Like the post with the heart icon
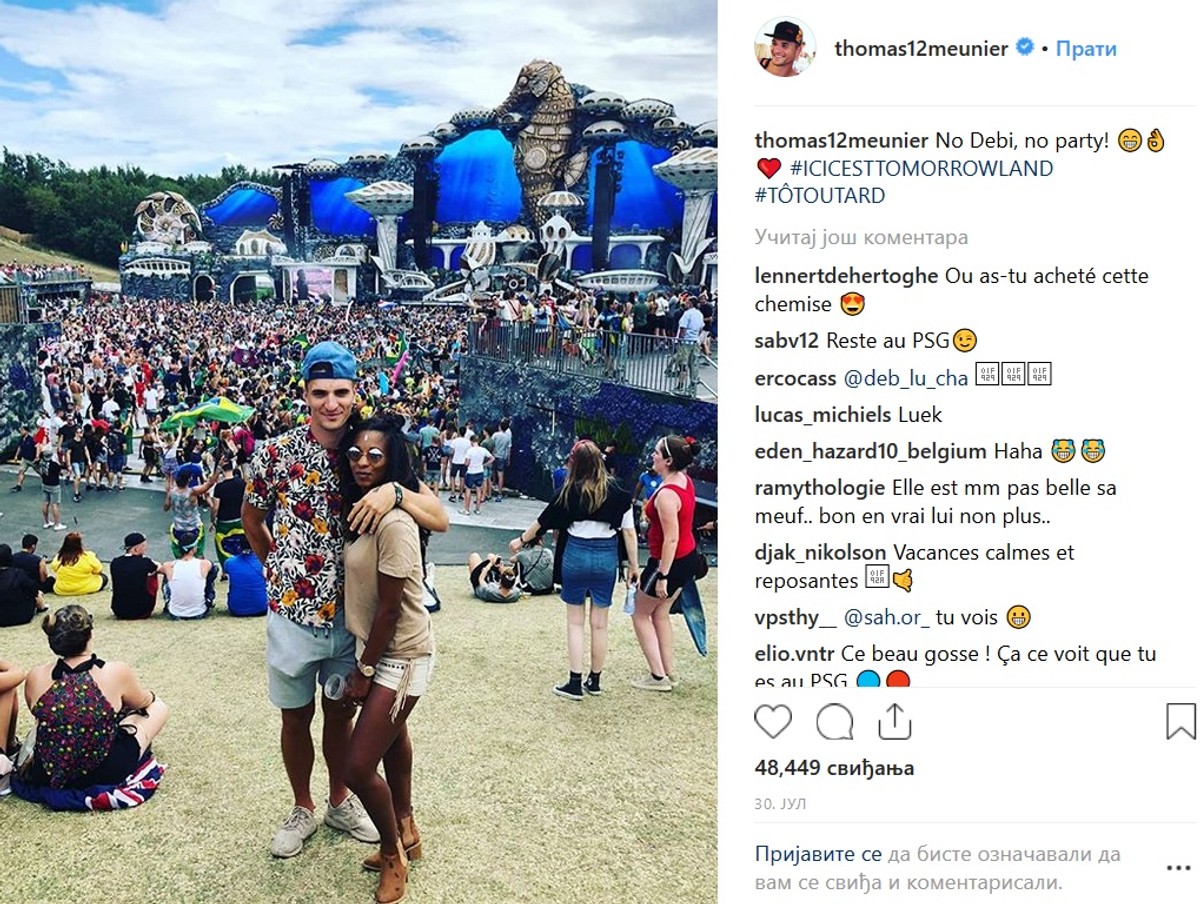The height and width of the screenshot is (904, 1200). pyautogui.click(x=773, y=721)
